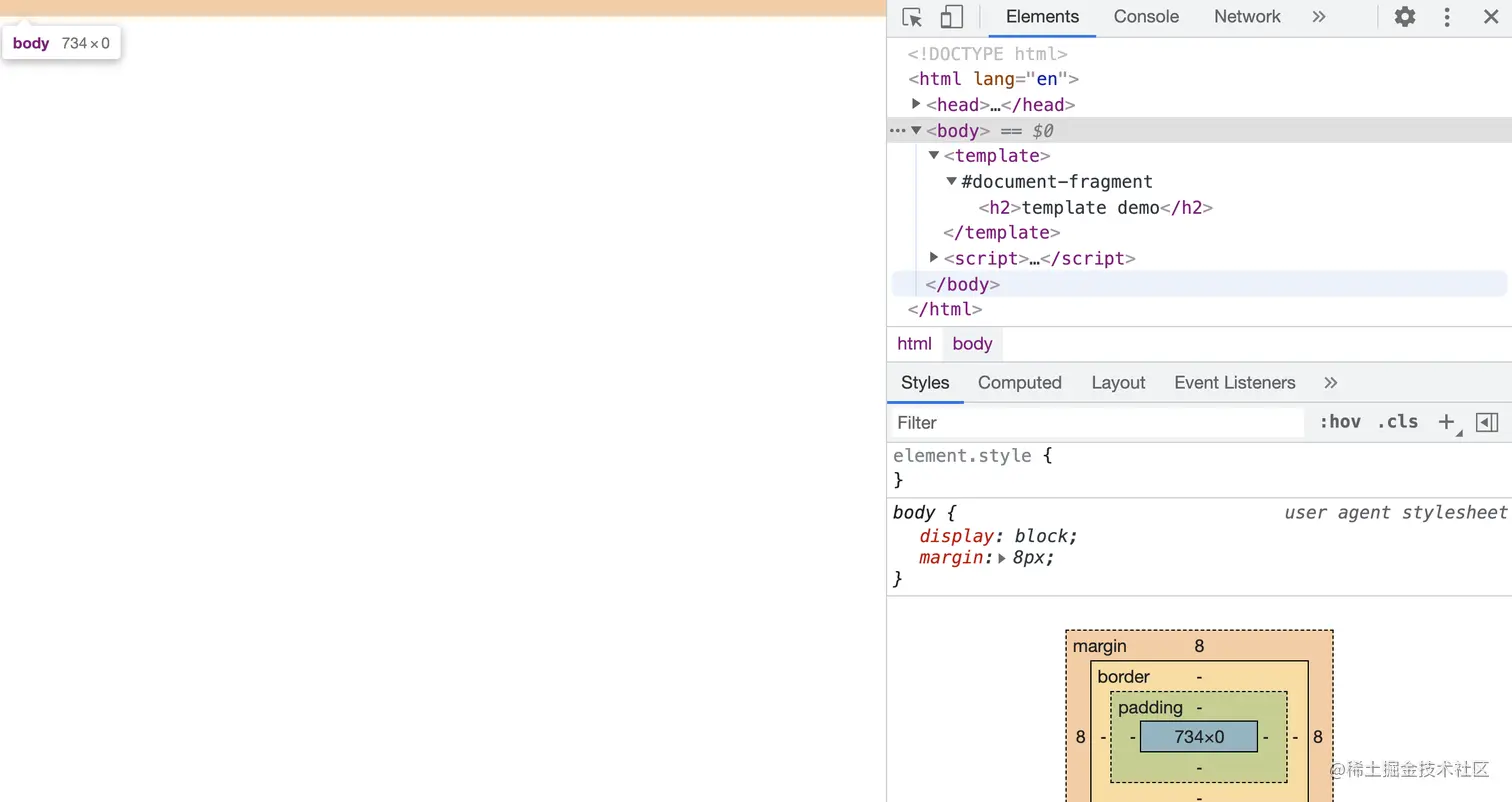Collapse the template element arrow

coord(934,155)
